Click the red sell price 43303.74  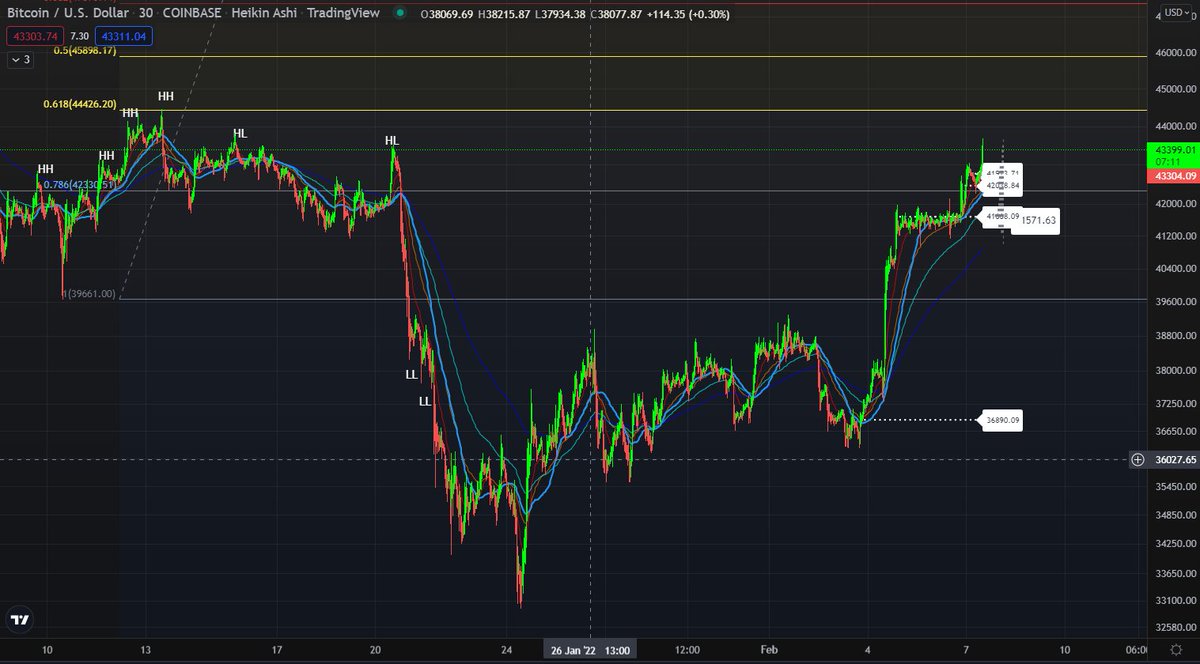34,35
